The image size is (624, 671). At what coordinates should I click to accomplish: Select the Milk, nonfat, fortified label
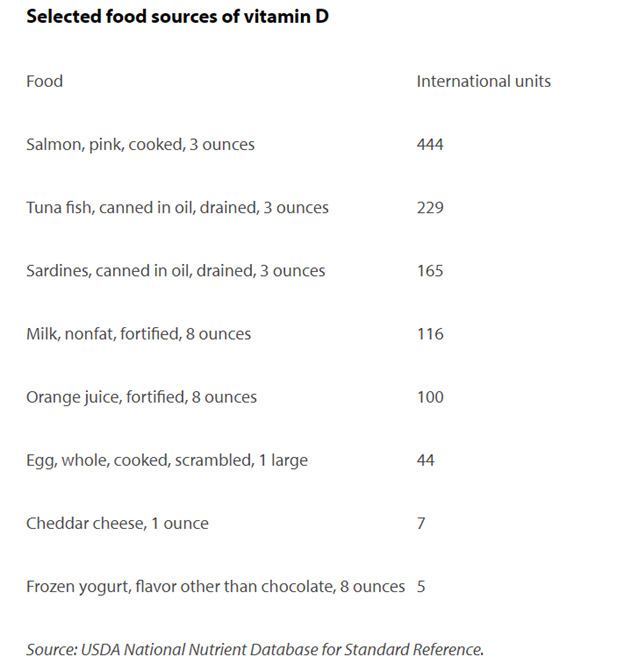click(x=138, y=333)
